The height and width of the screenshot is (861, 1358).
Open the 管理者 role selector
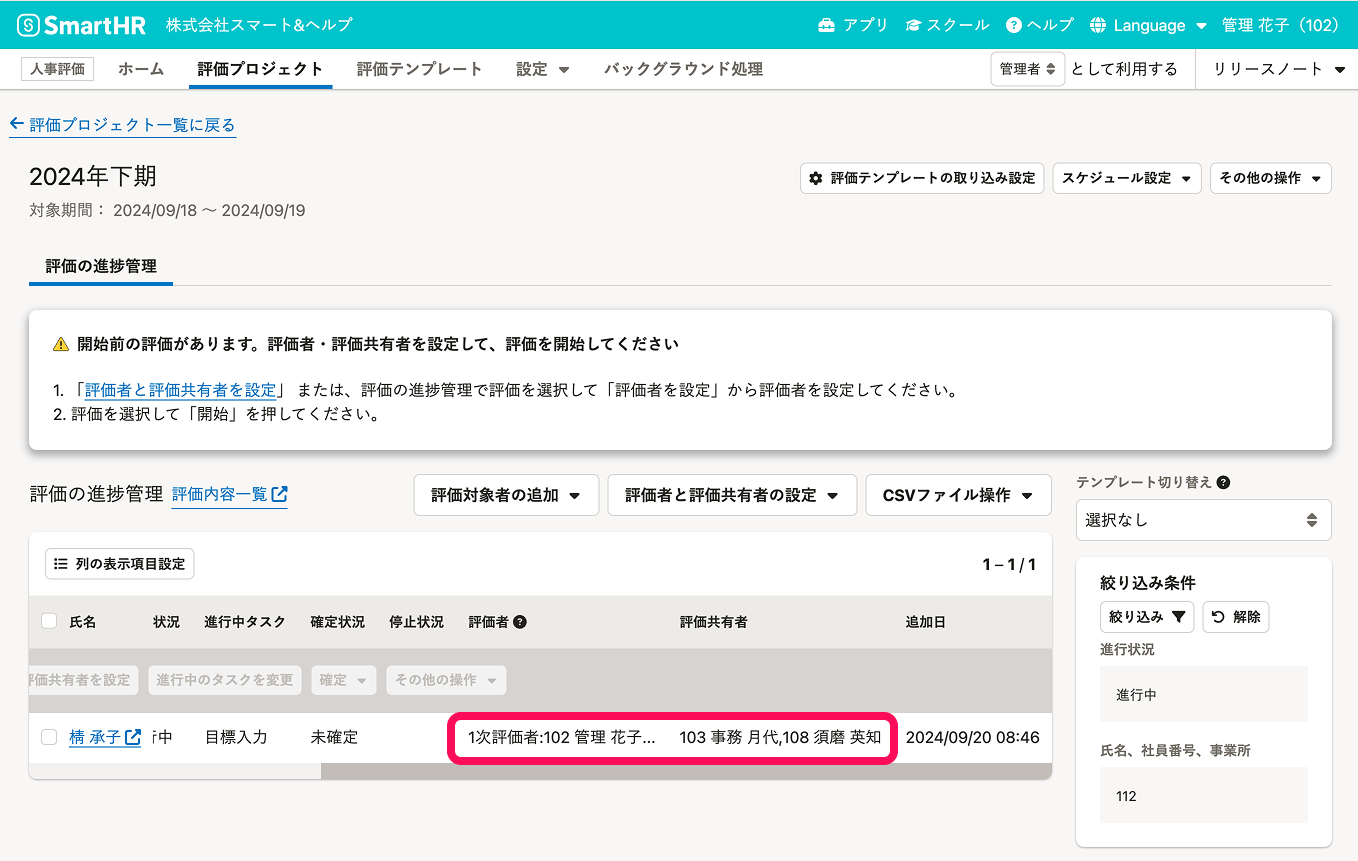(1027, 69)
